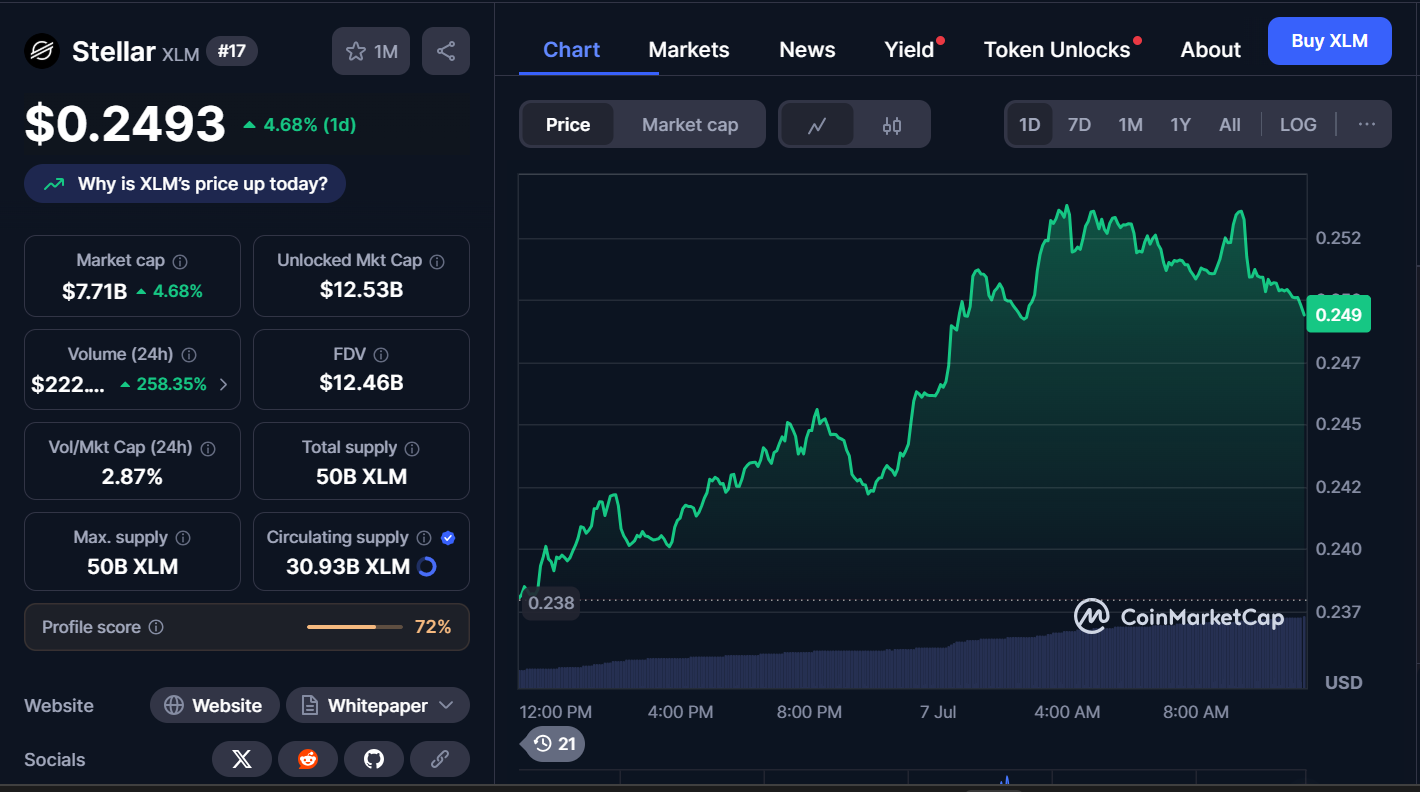1420x792 pixels.
Task: Open the Markets tab
Action: point(689,50)
